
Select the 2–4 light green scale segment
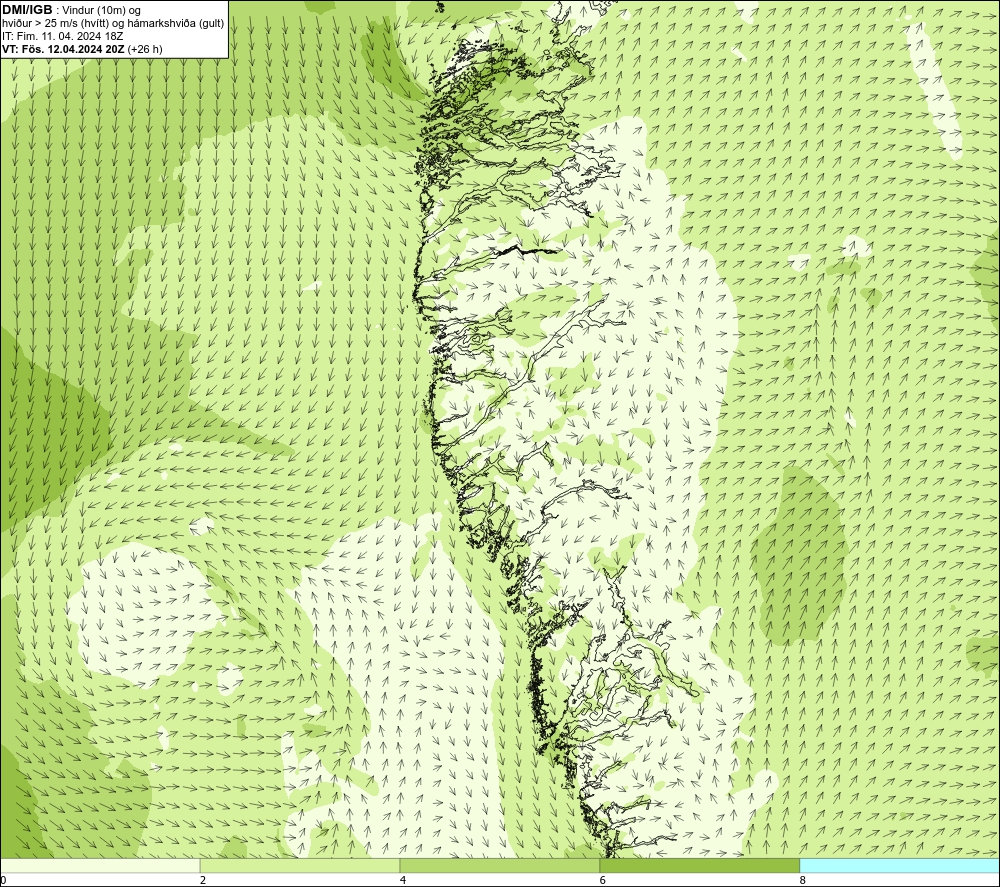coord(300,865)
